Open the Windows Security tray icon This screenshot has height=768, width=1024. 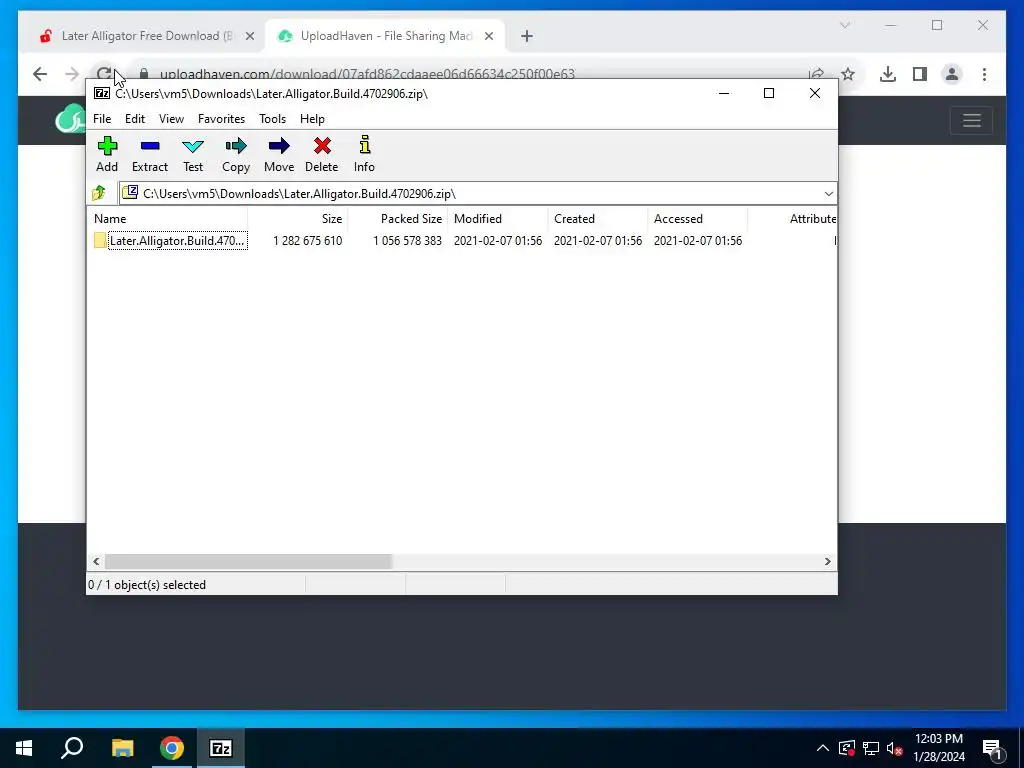point(847,748)
